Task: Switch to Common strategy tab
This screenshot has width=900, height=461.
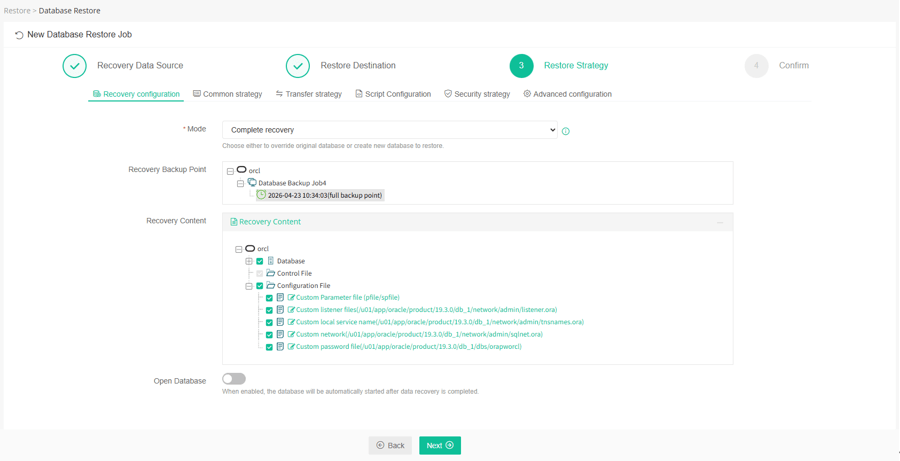Action: [227, 94]
